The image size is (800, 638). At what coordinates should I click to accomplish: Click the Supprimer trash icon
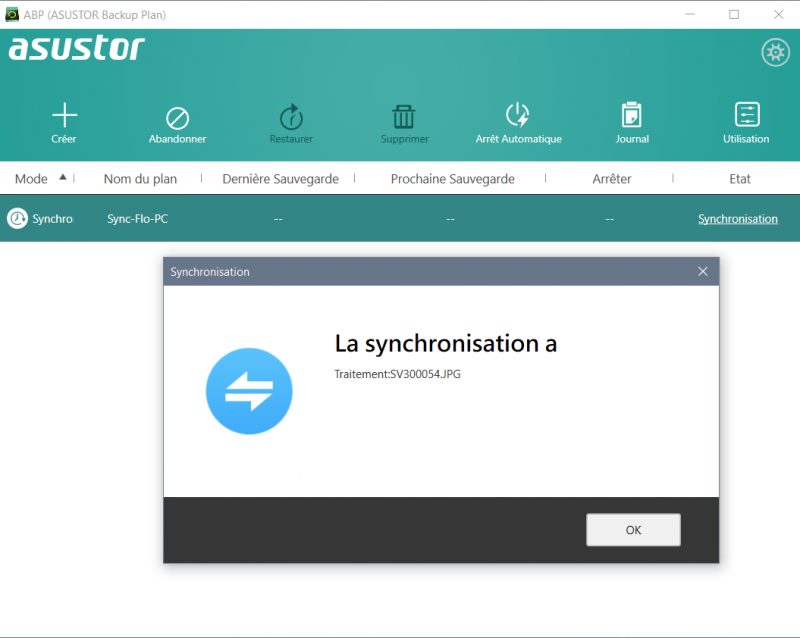tap(404, 116)
